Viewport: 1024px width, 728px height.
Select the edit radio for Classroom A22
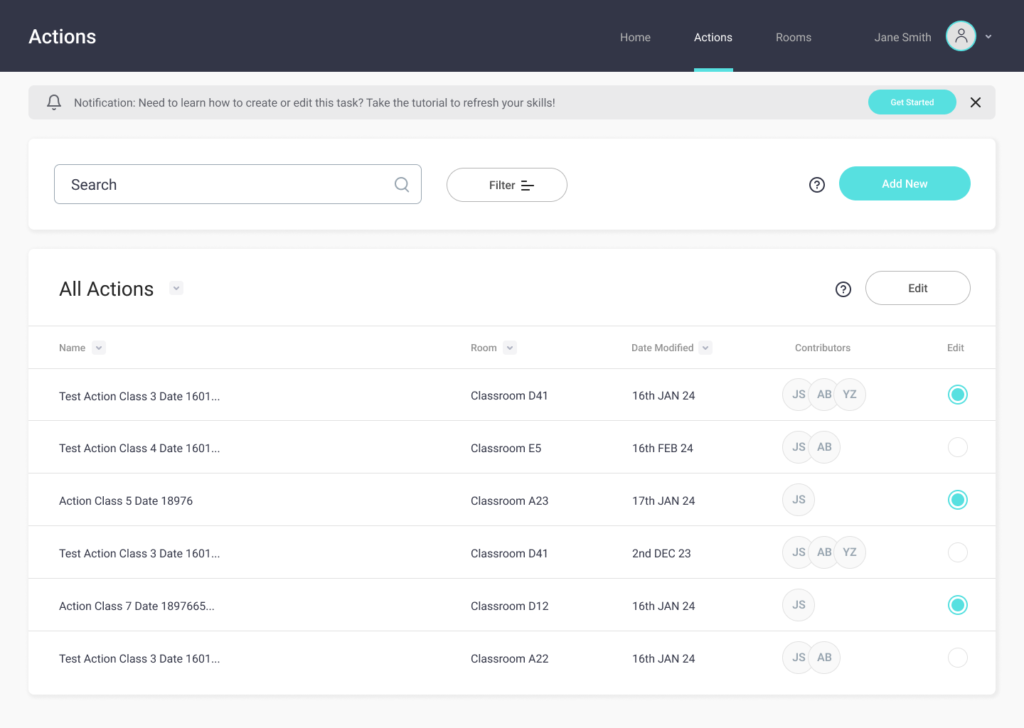pyautogui.click(x=957, y=658)
